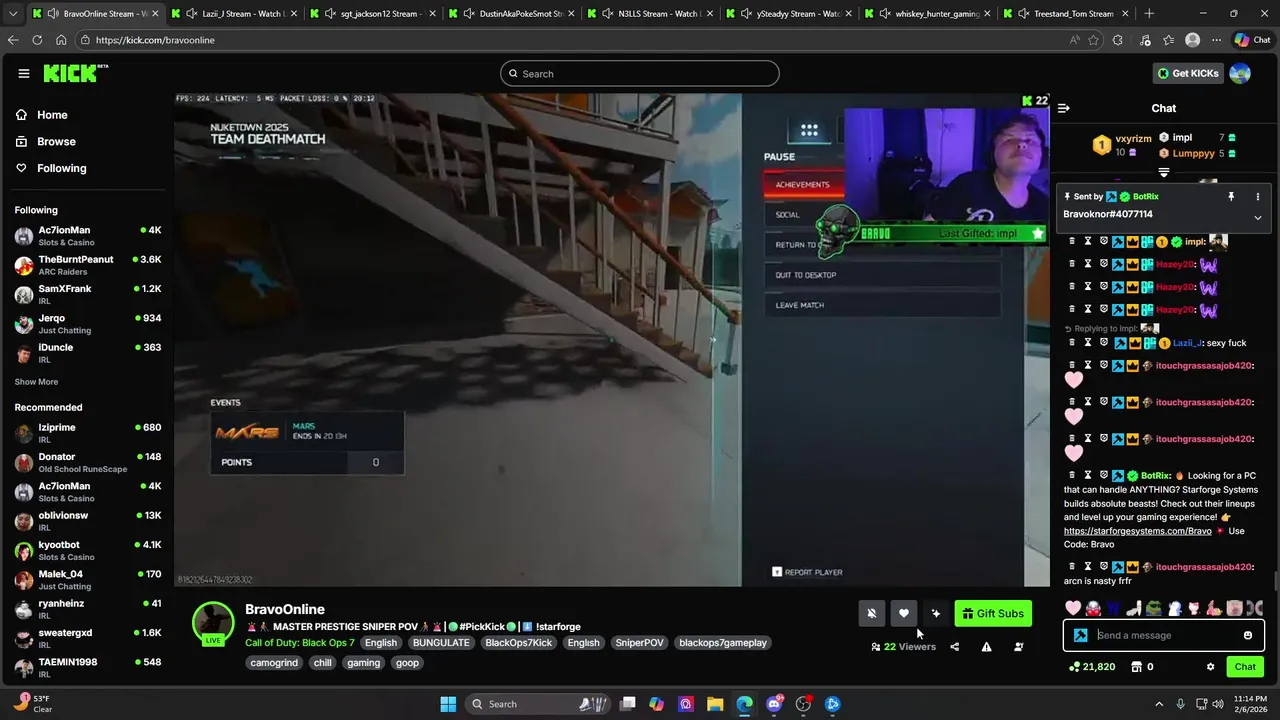Click the chat panel scrollbar
1280x720 pixels.
[x=1275, y=580]
